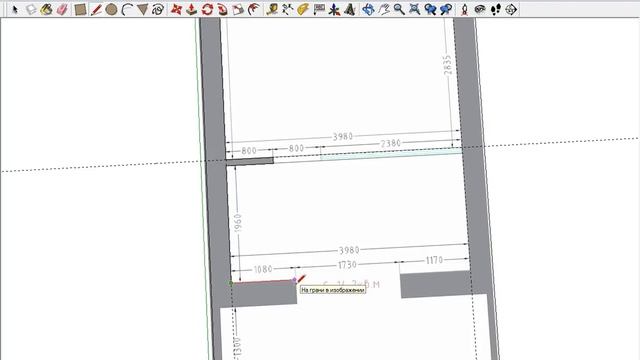Pick the red Offset tool
Viewport: 640px width, 360px height.
point(254,9)
